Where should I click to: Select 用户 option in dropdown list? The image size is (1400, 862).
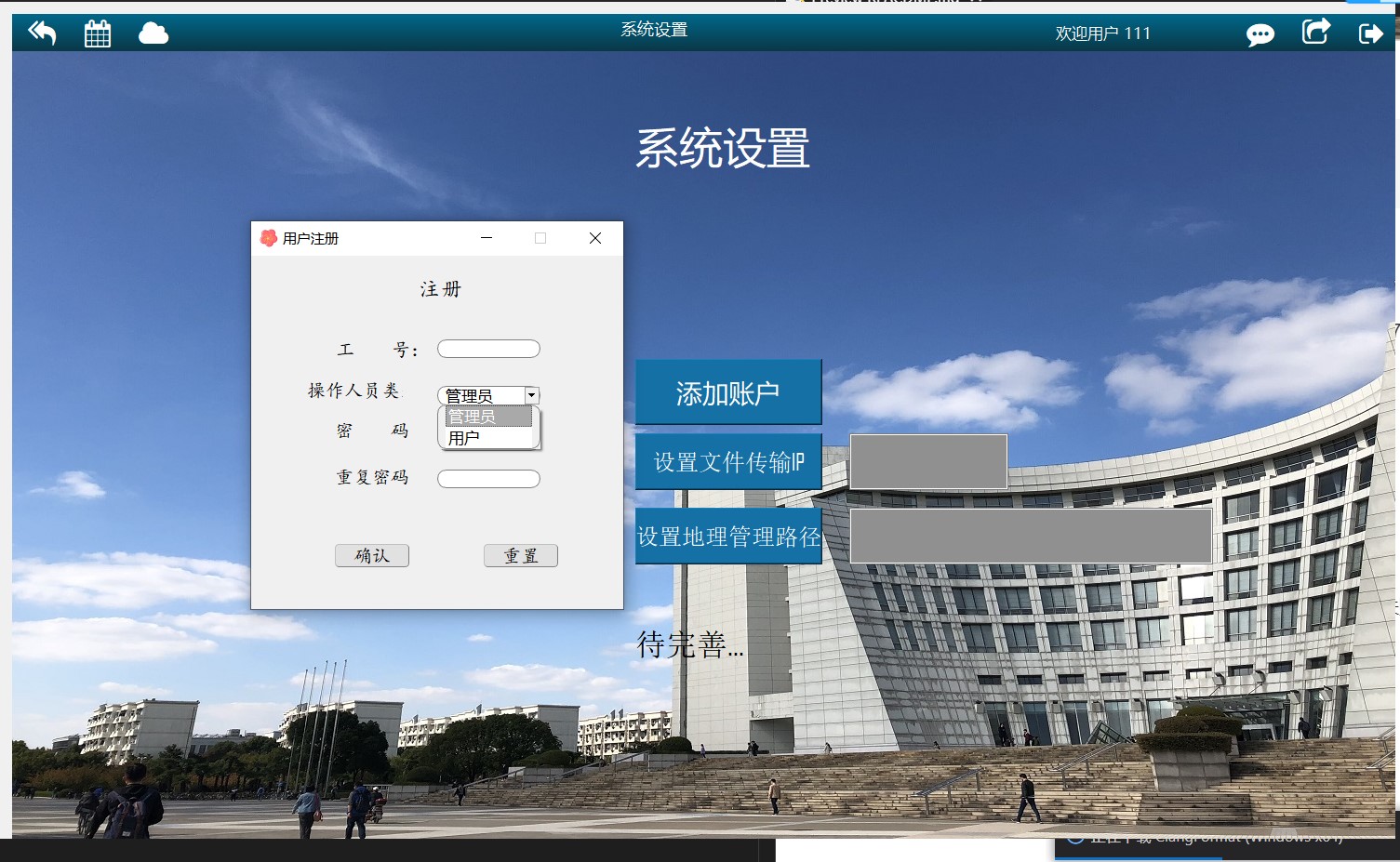coord(488,437)
